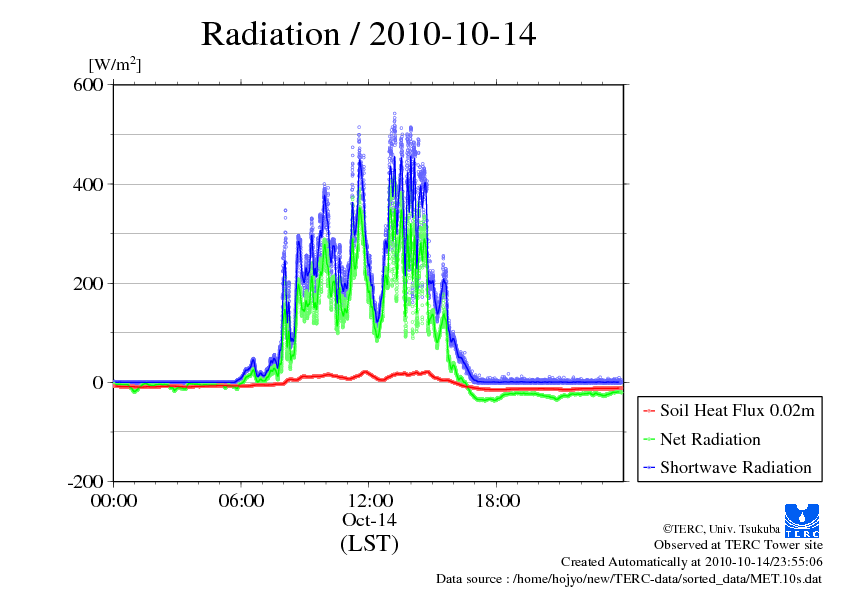Image resolution: width=842 pixels, height=595 pixels.
Task: Click the '400' y-axis label
Action: point(88,185)
